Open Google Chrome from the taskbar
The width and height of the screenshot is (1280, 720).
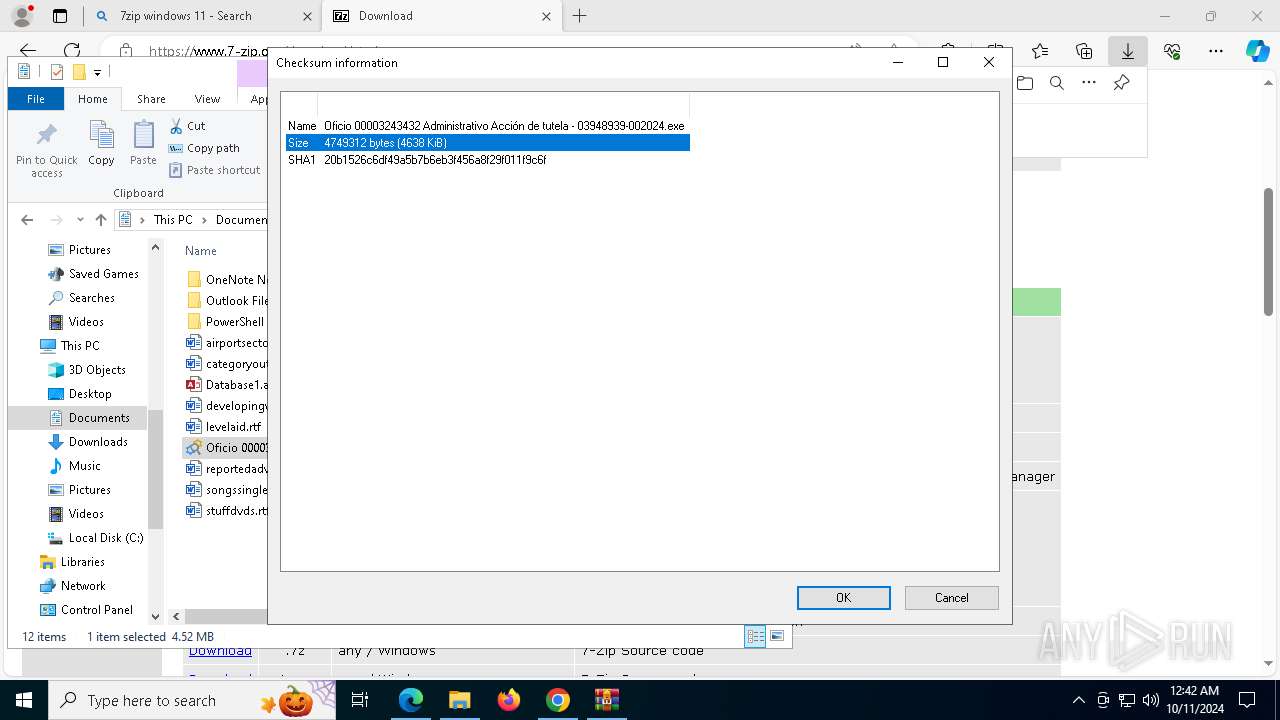[x=558, y=700]
